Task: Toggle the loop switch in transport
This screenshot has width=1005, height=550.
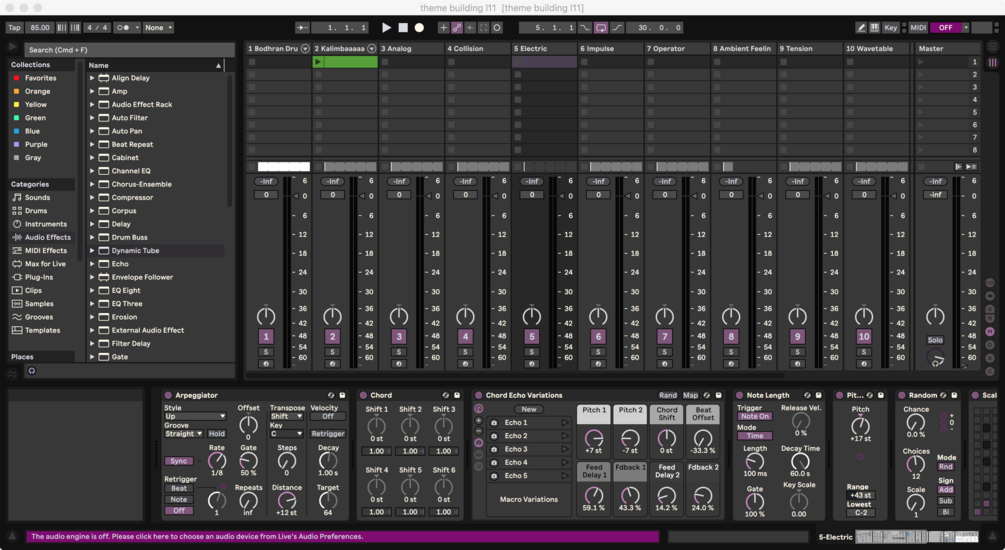Action: [x=601, y=28]
